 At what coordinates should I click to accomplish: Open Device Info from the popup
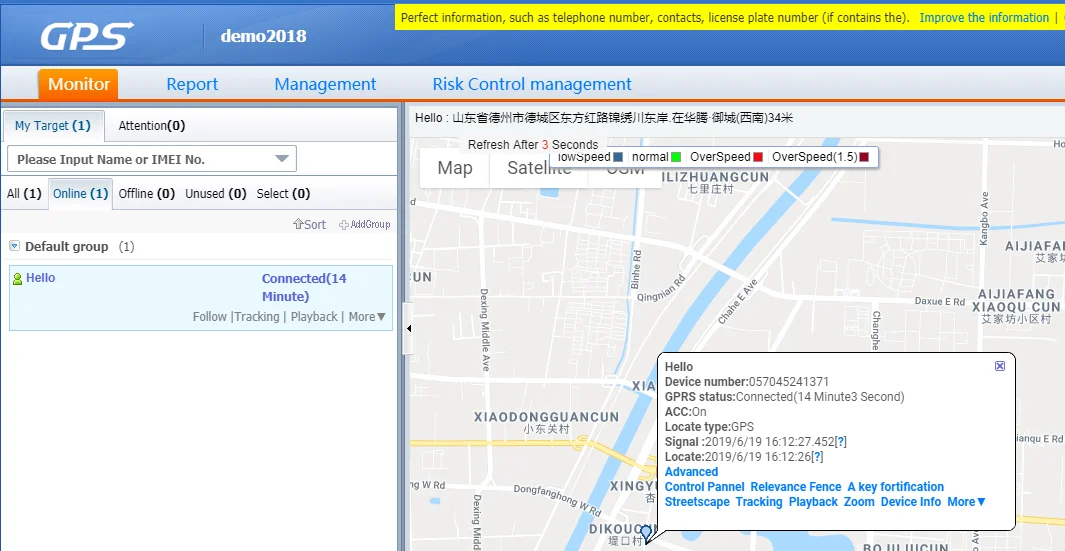click(x=911, y=502)
